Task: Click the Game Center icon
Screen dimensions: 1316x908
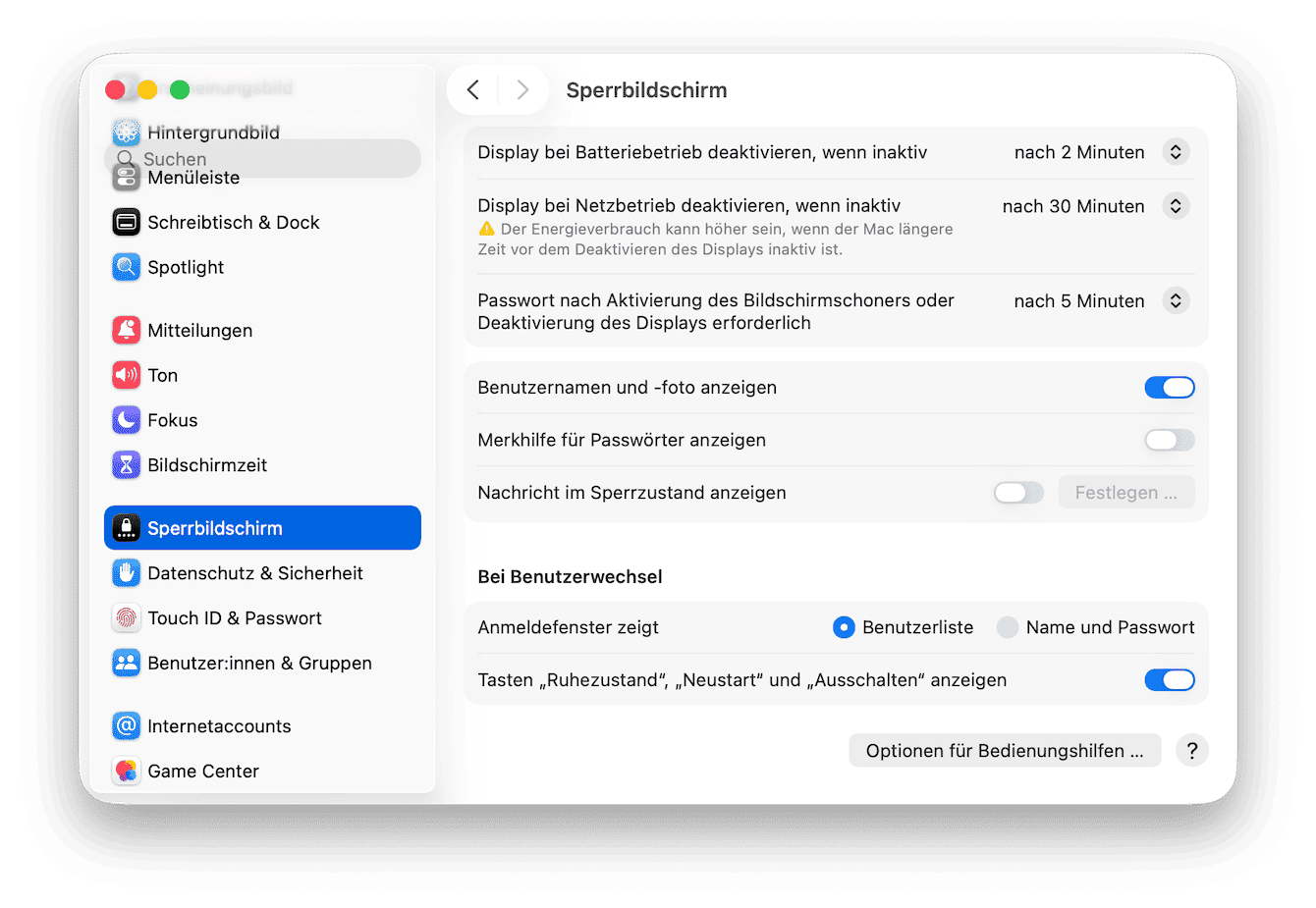Action: point(126,772)
